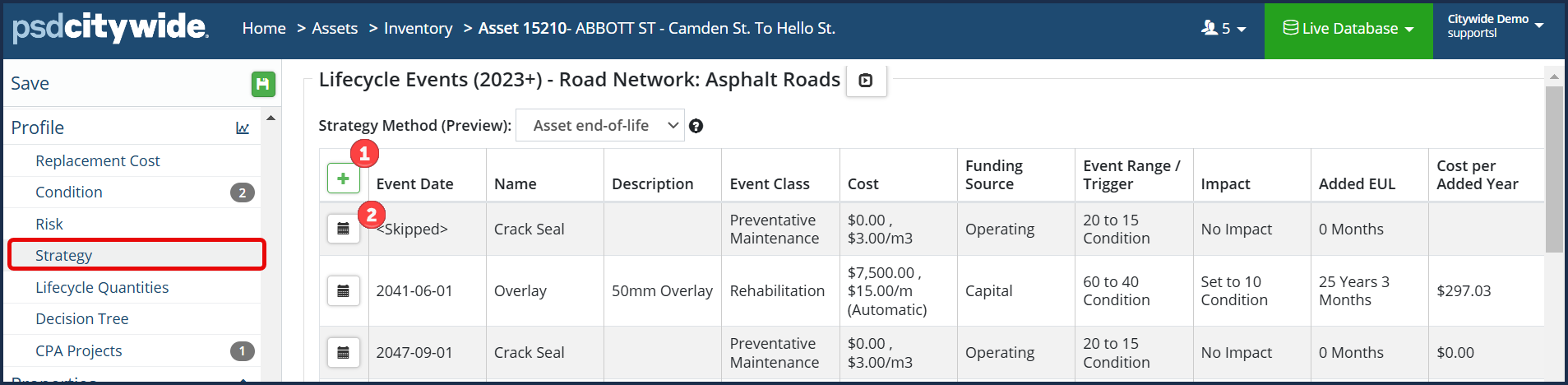Open calendar icon for skipped Crack Seal row
Image resolution: width=1568 pixels, height=385 pixels.
click(x=344, y=229)
